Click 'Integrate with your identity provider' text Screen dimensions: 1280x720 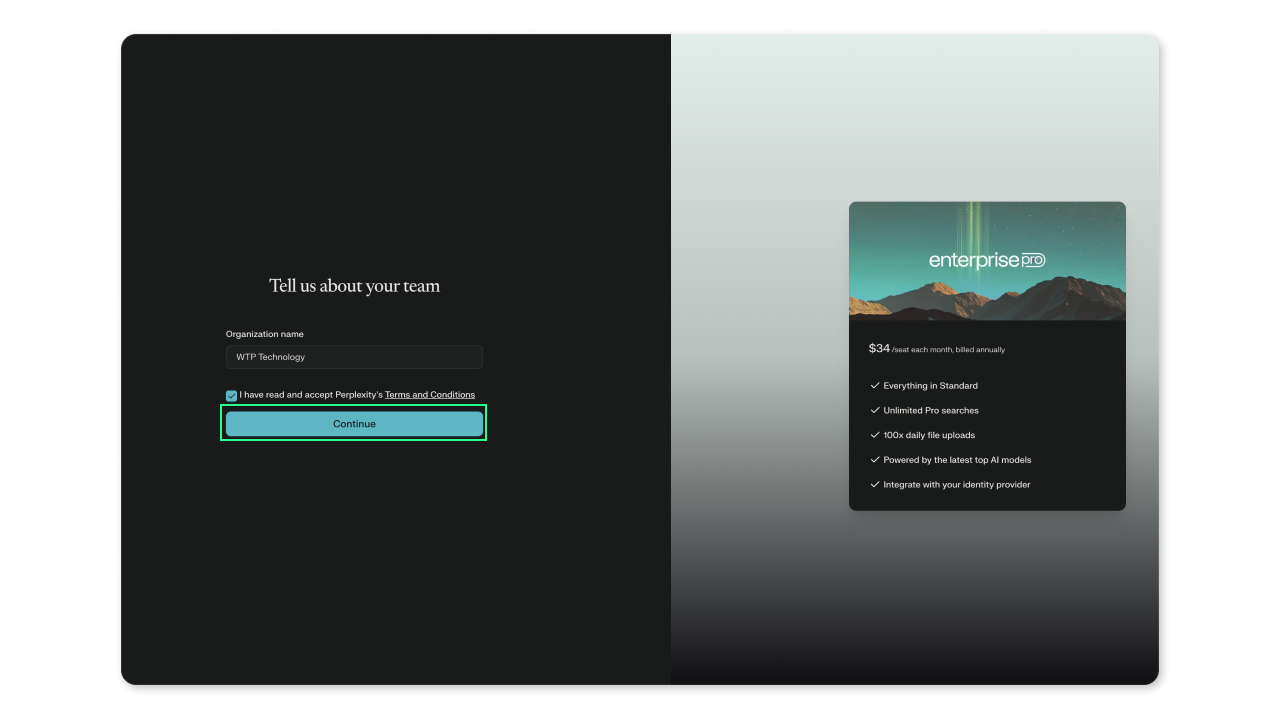(957, 485)
